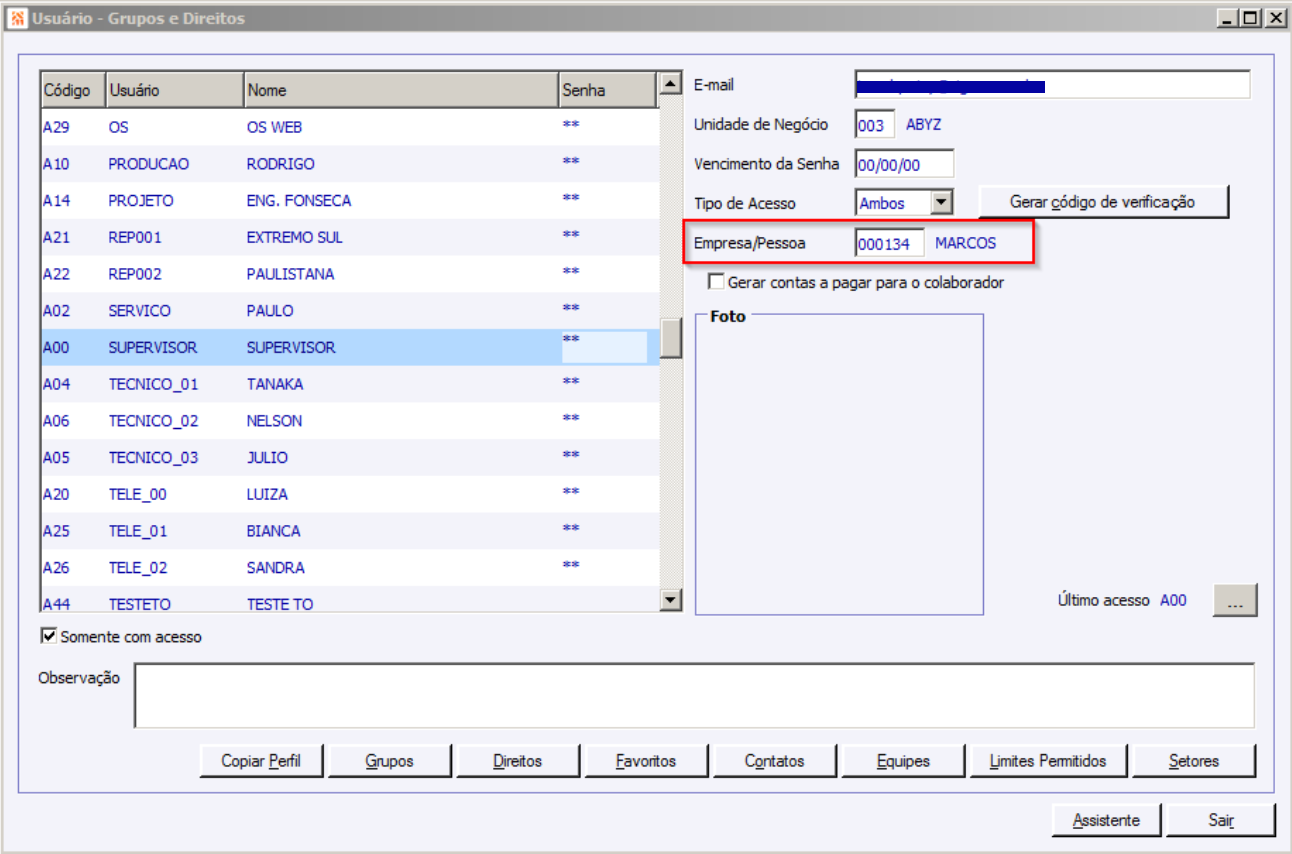The image size is (1292, 854).
Task: Click the name SANDRA
Action: pyautogui.click(x=276, y=568)
